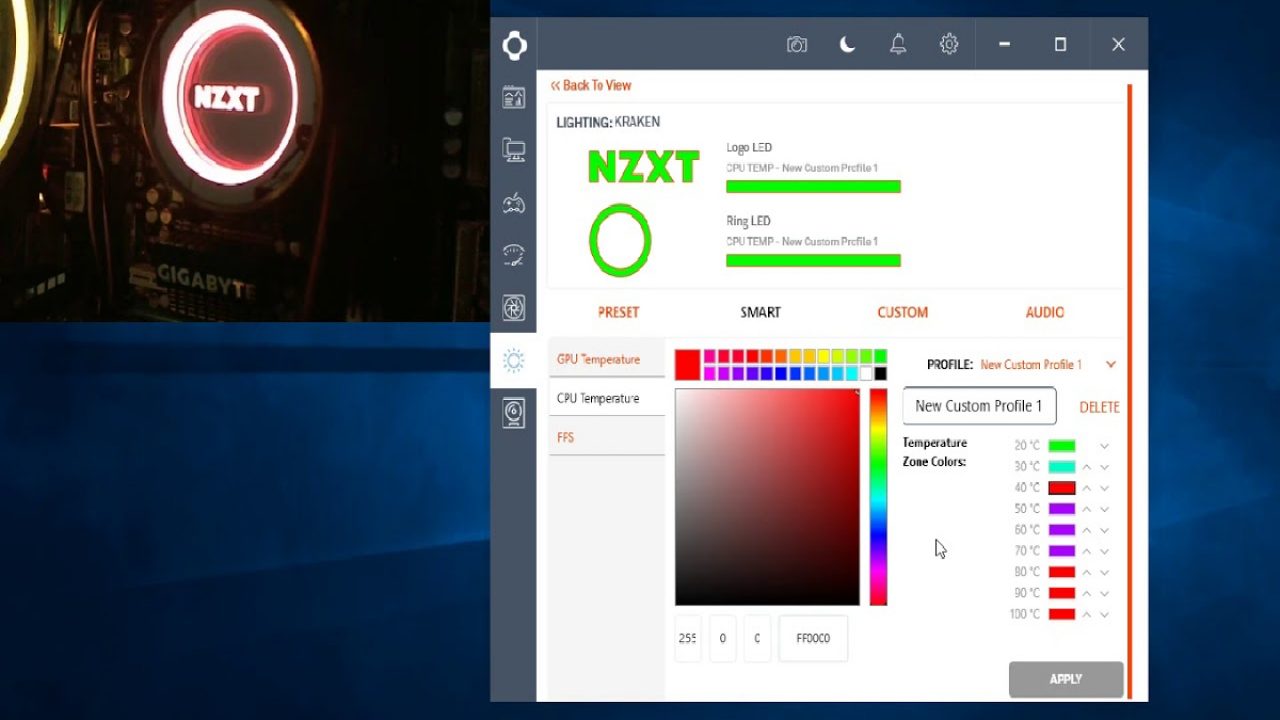
Task: Pick the black palette swatch
Action: tap(880, 374)
